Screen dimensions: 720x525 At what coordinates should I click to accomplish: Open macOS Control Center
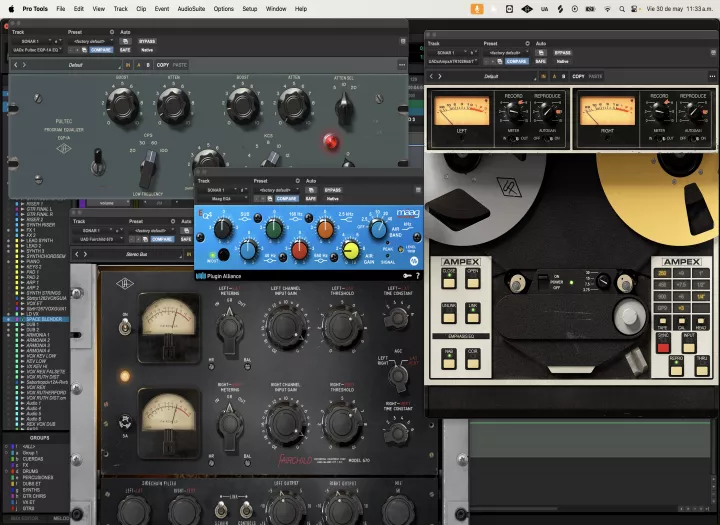click(636, 9)
